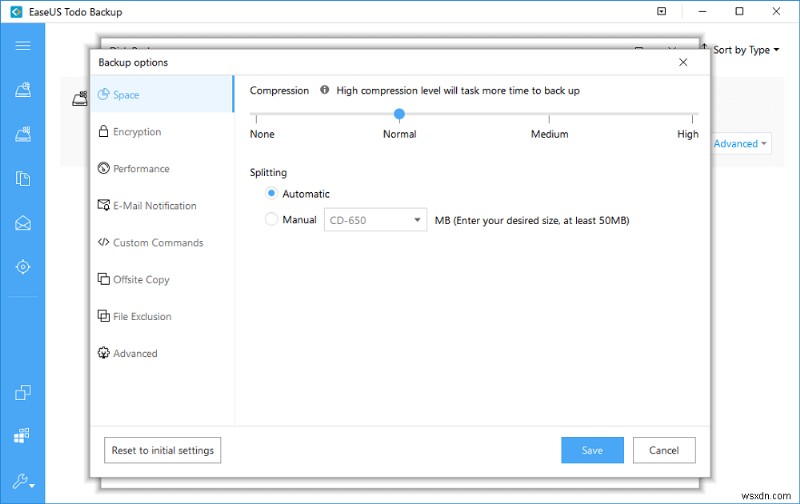Click the hamburger menu icon in sidebar
Image resolution: width=800 pixels, height=504 pixels.
click(x=23, y=46)
